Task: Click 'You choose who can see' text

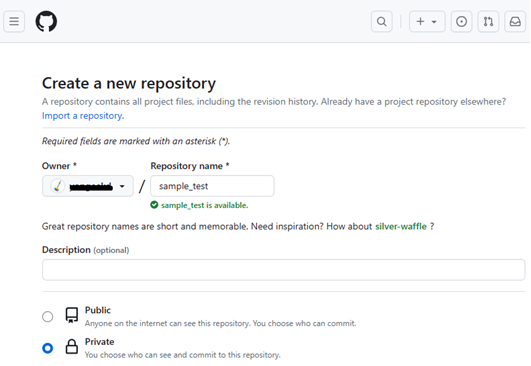Action: pos(183,355)
